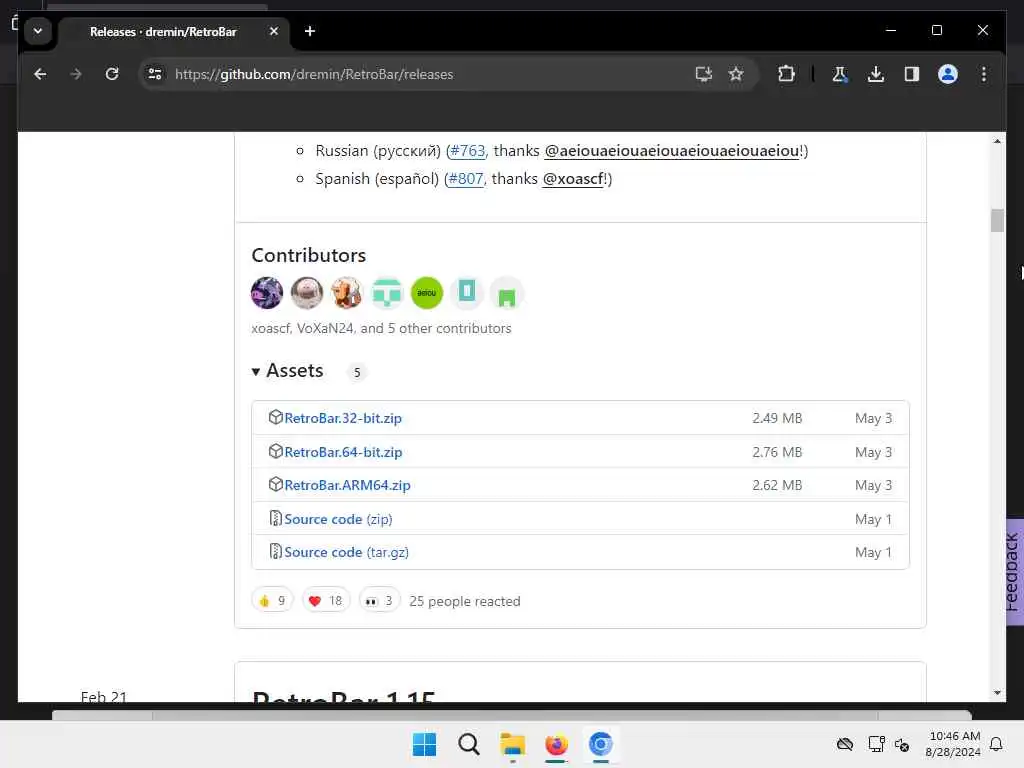Image resolution: width=1024 pixels, height=768 pixels.
Task: Click the first contributor avatar
Action: click(x=266, y=293)
